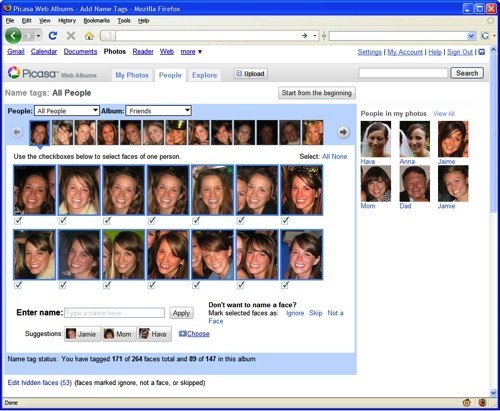Open the Bookmarks menu
The image size is (500, 411).
point(97,21)
